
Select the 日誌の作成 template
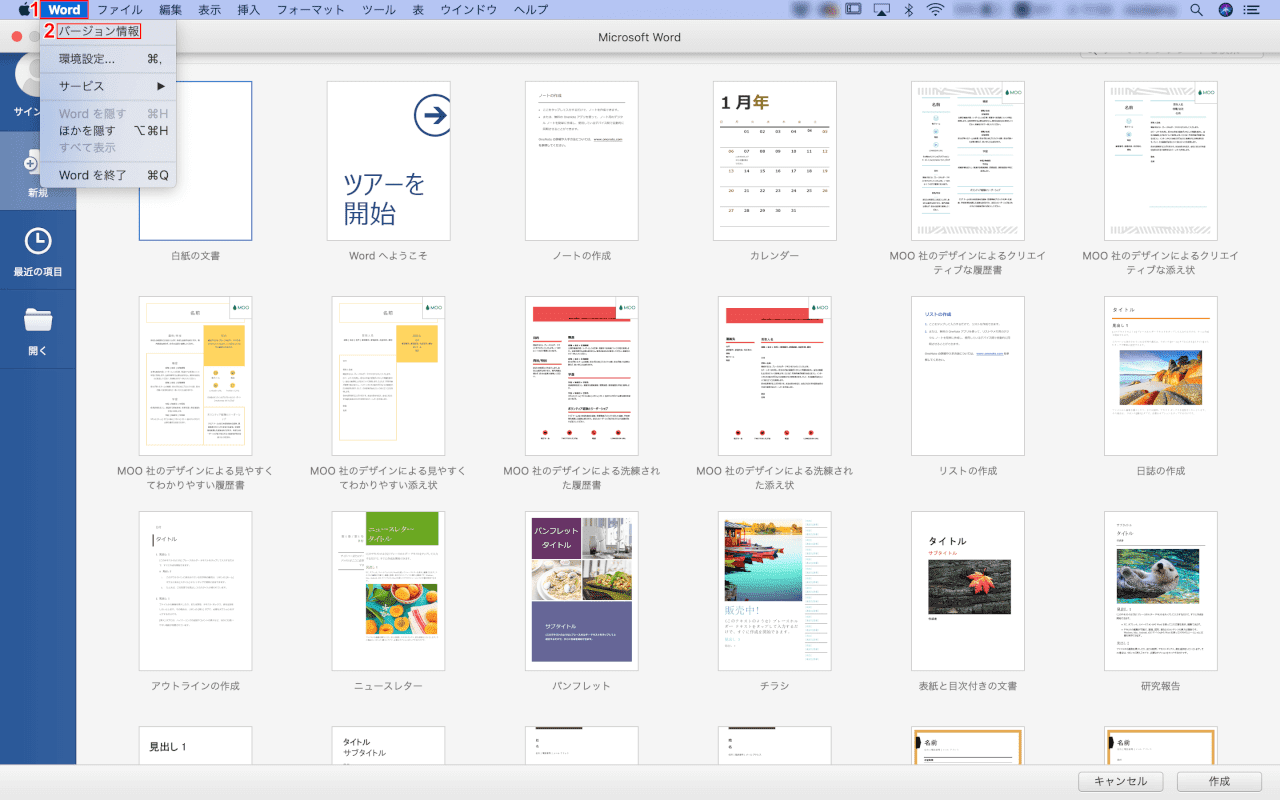tap(1161, 376)
